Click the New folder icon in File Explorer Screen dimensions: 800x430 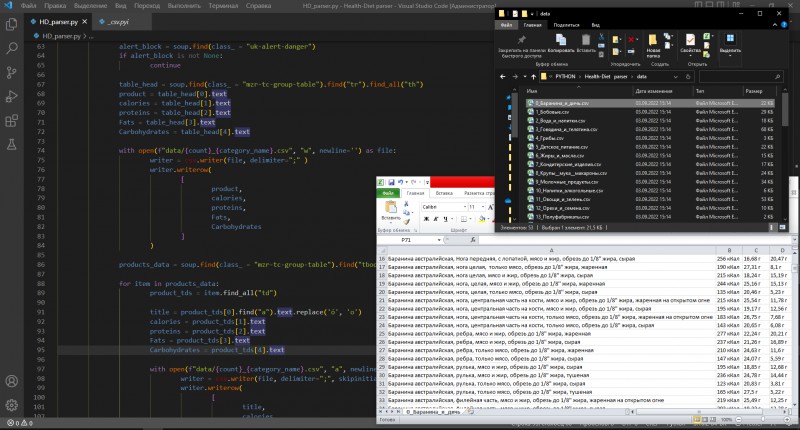pyautogui.click(x=653, y=40)
